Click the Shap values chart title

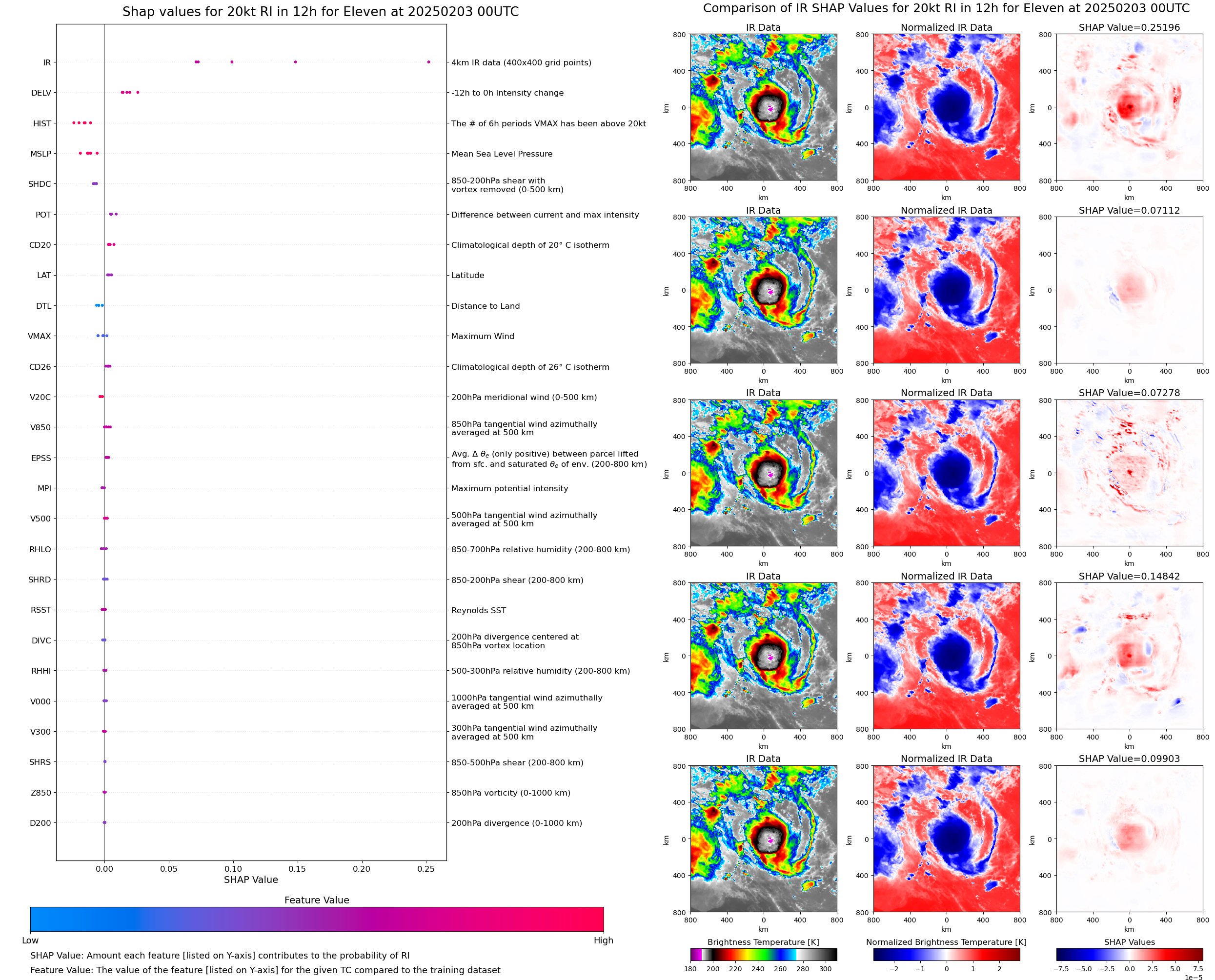click(320, 12)
